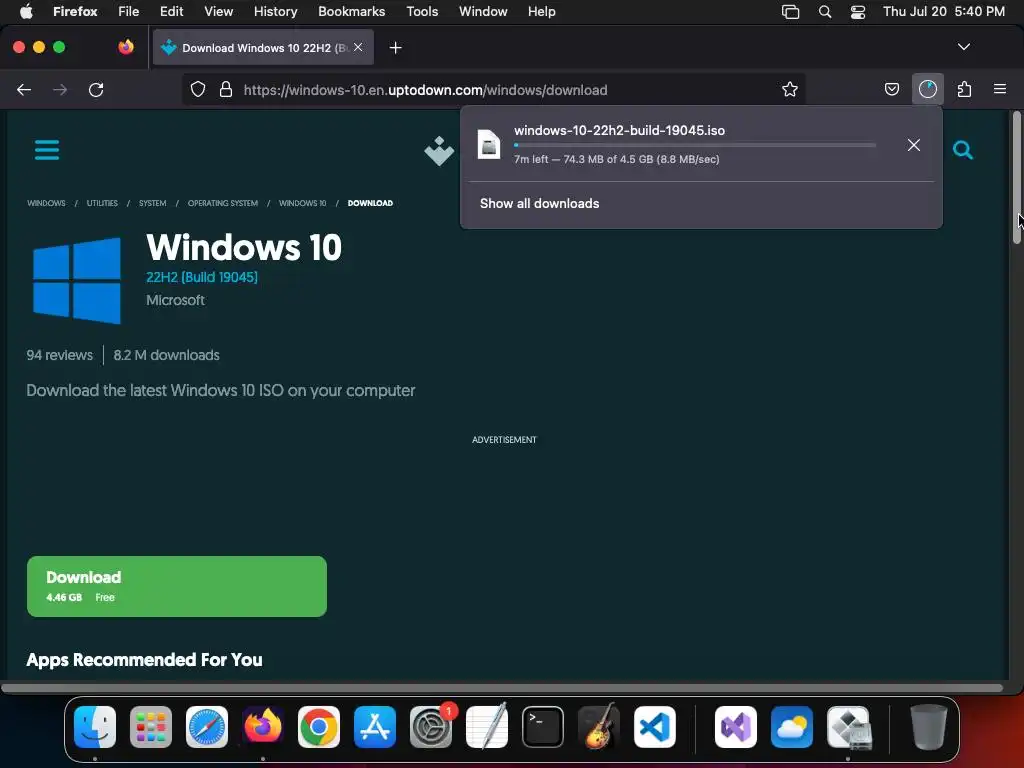This screenshot has width=1024, height=768.
Task: Open the File menu
Action: [128, 12]
